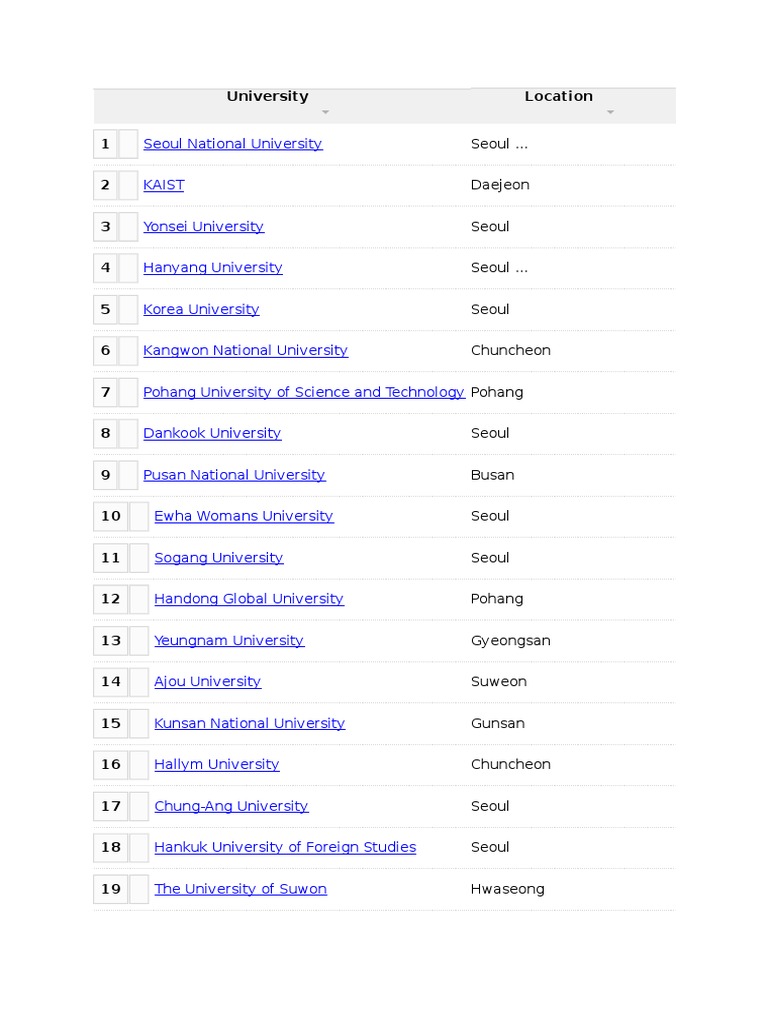Image resolution: width=768 pixels, height=1024 pixels.
Task: Click the box beside rank 1
Action: (x=128, y=144)
